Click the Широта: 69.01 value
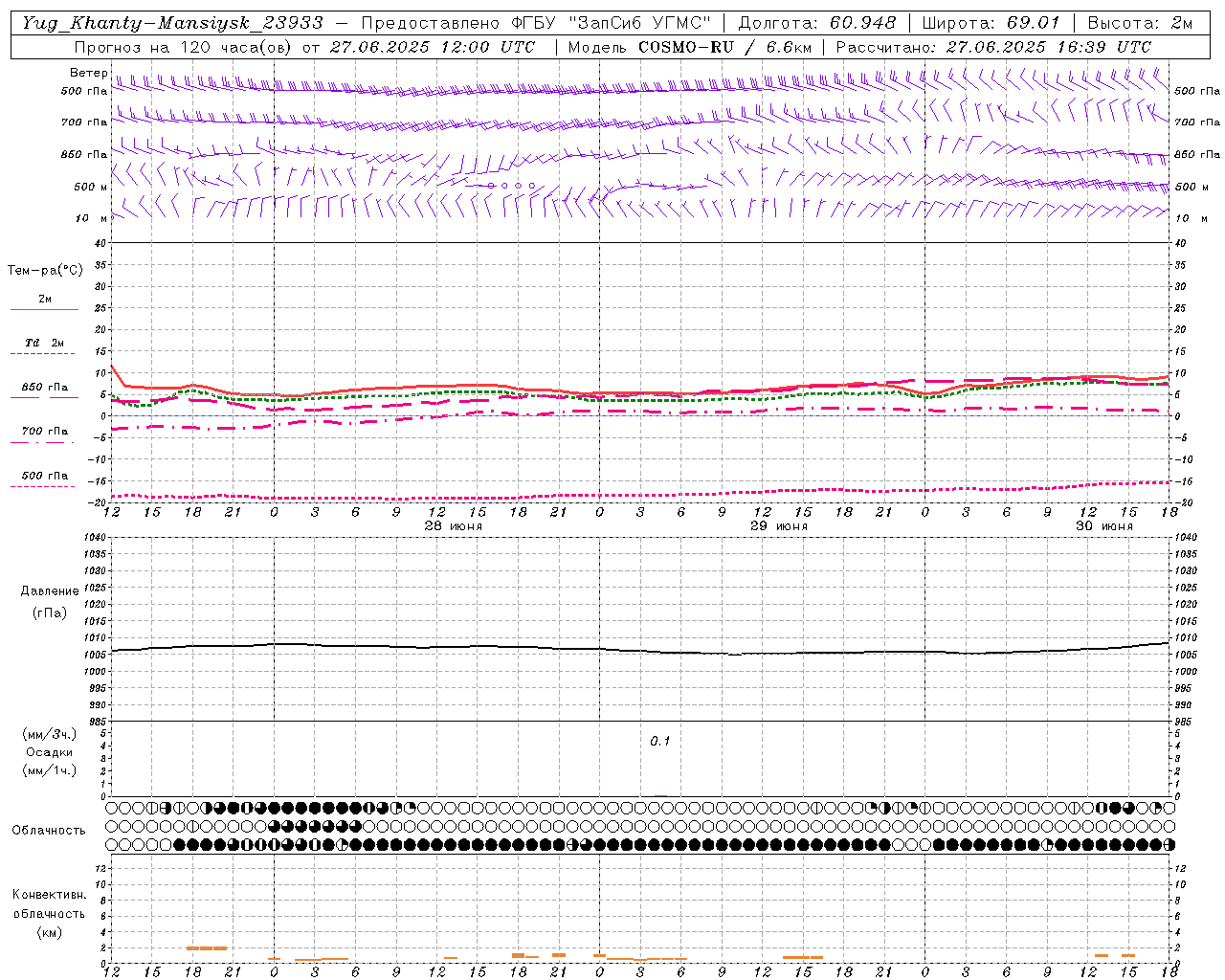 (x=991, y=23)
